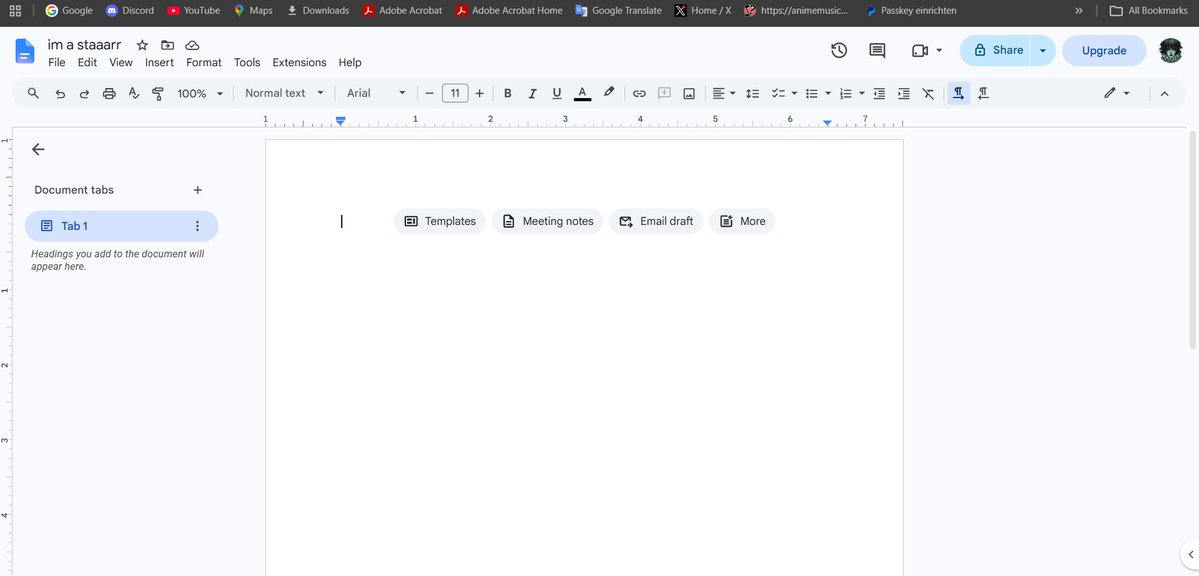1199x576 pixels.
Task: Open the Search the menus magnifier tool
Action: (33, 93)
